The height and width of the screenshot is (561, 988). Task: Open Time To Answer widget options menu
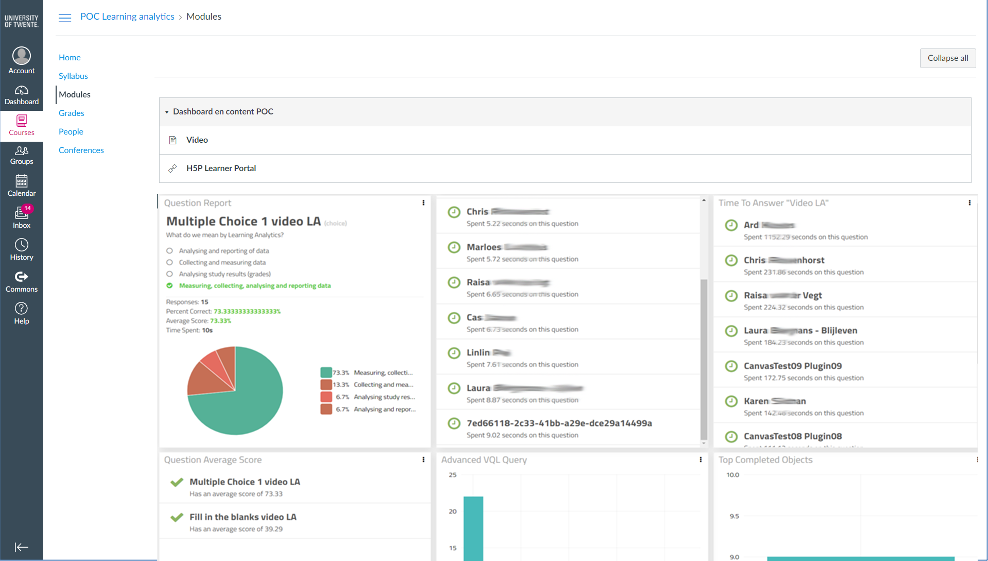(x=969, y=203)
